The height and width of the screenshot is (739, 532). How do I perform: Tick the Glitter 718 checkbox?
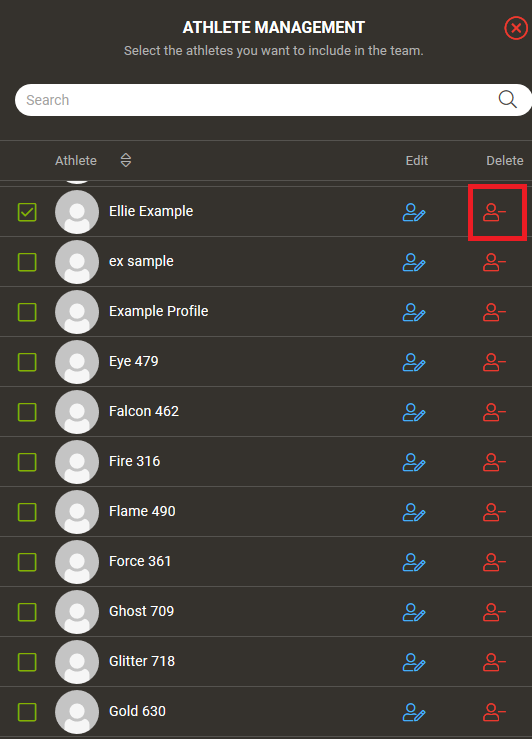[27, 662]
